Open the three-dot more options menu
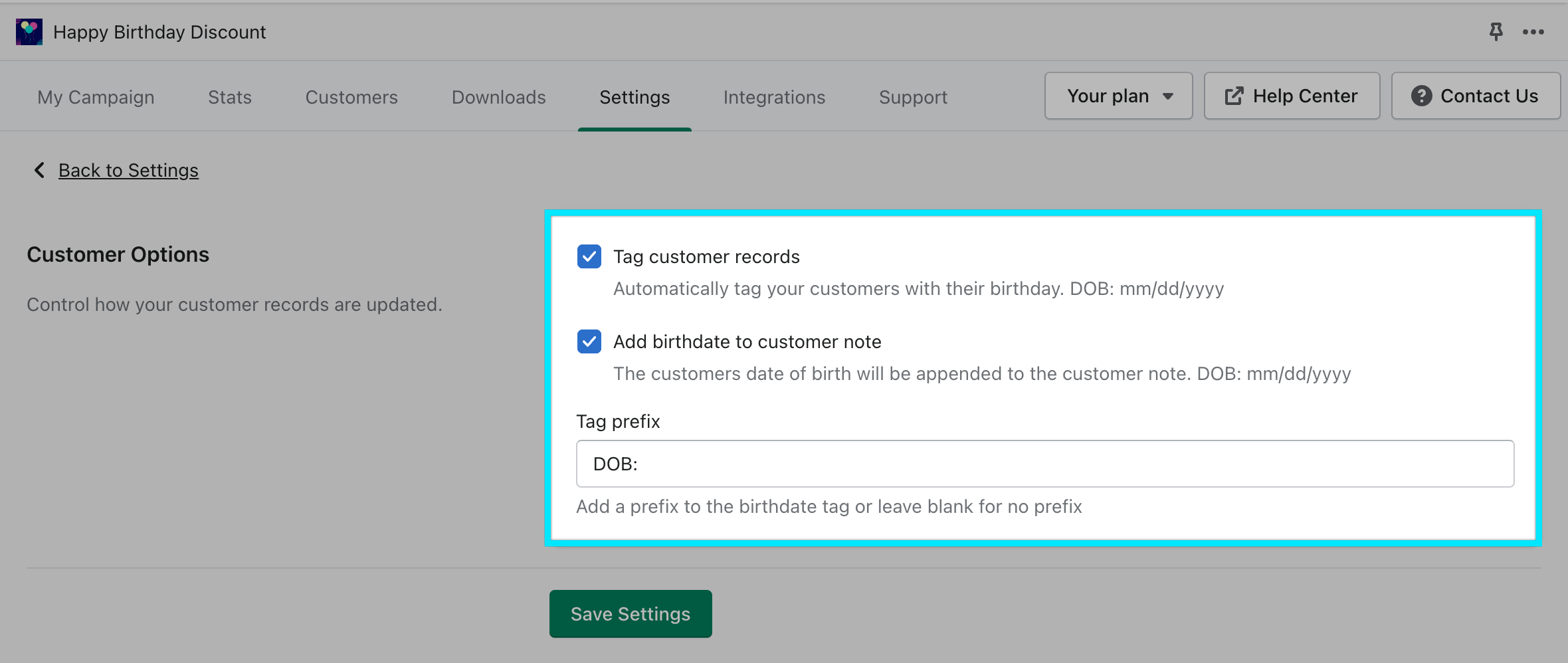 coord(1533,32)
